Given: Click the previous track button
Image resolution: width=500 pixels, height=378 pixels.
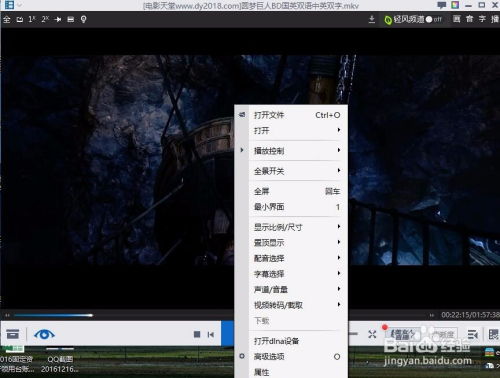Looking at the screenshot, I should [211, 334].
